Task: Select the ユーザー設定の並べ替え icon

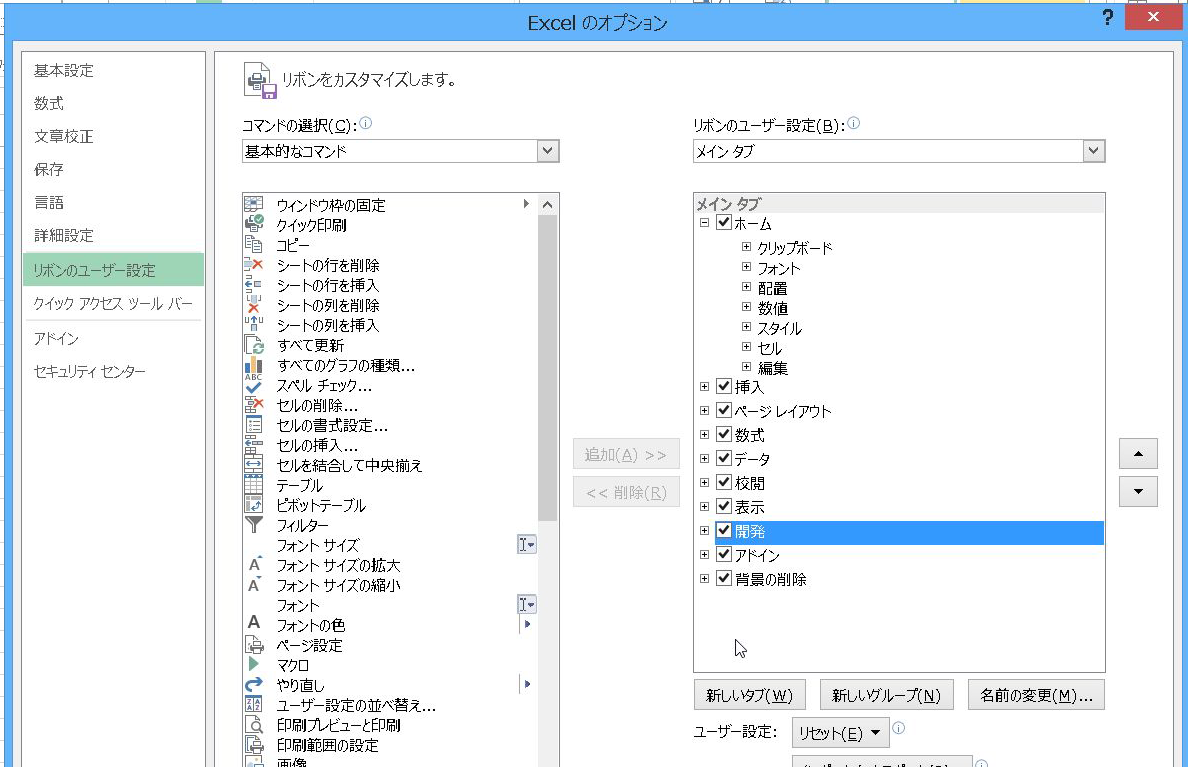Action: coord(253,704)
